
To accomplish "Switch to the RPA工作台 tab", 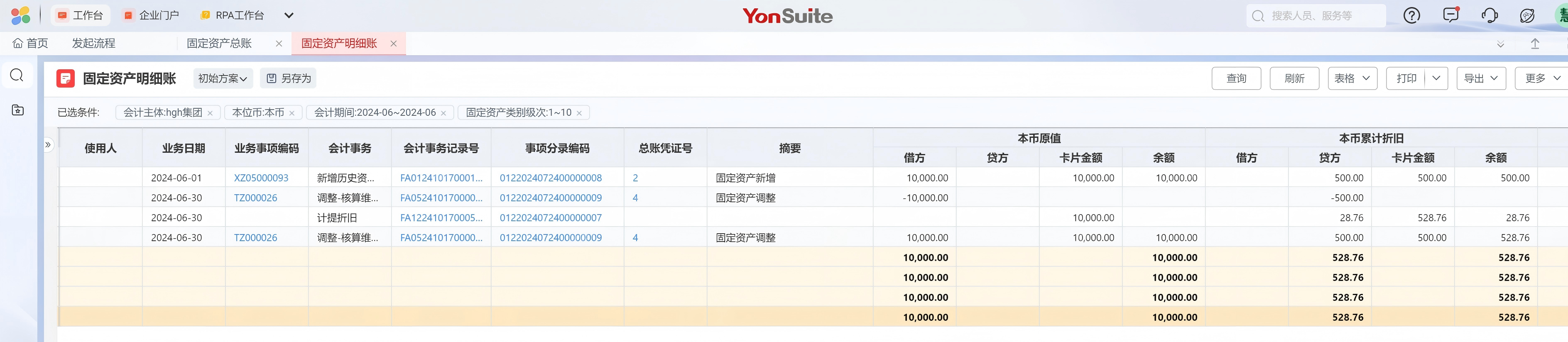I will (x=233, y=16).
